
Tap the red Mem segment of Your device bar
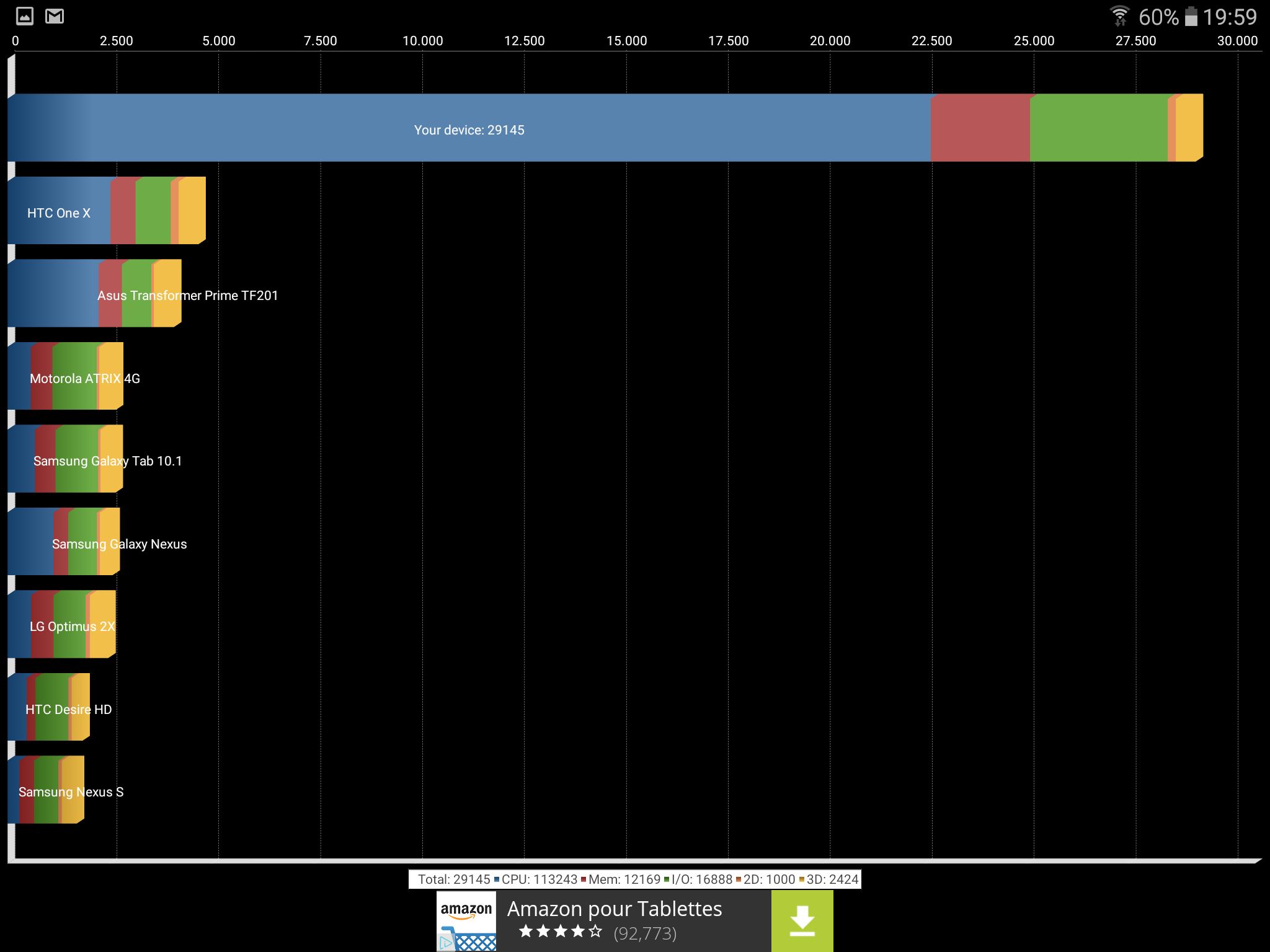(980, 128)
